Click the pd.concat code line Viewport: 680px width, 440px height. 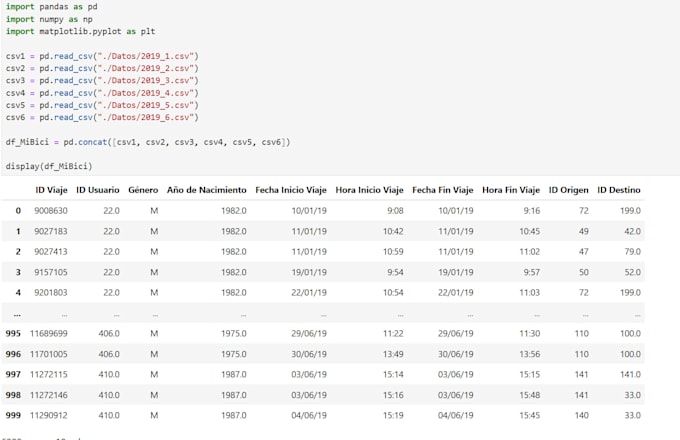147,142
